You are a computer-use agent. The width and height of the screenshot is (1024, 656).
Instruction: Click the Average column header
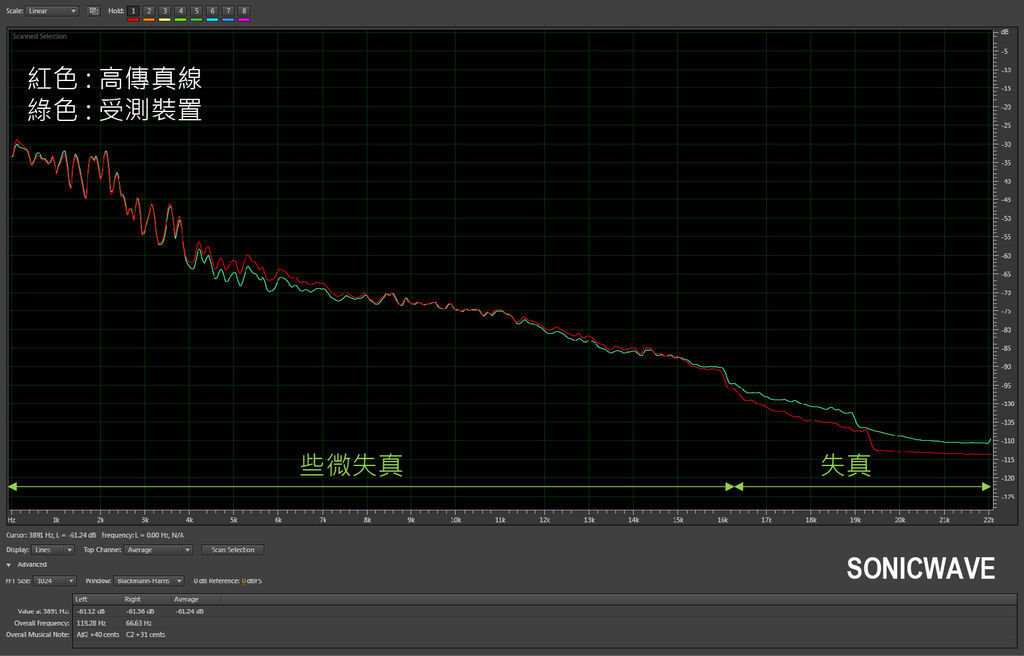[186, 599]
